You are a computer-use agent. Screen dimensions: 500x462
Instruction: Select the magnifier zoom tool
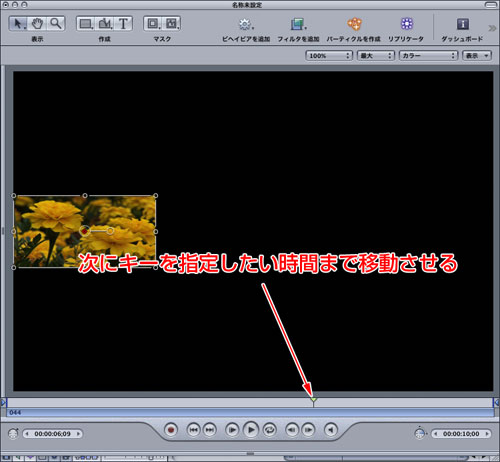click(x=55, y=24)
